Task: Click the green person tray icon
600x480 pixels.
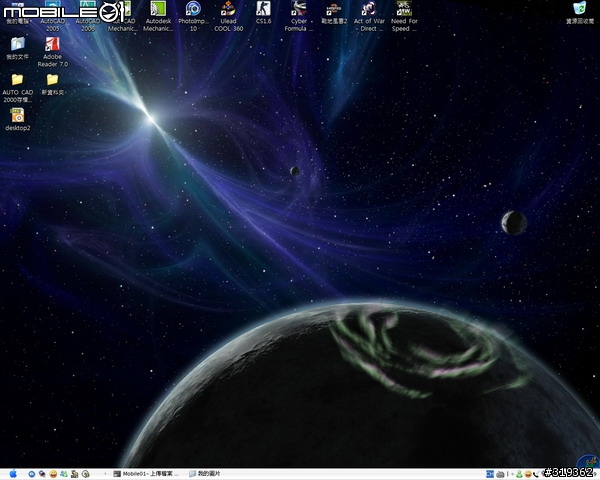Action: click(519, 474)
